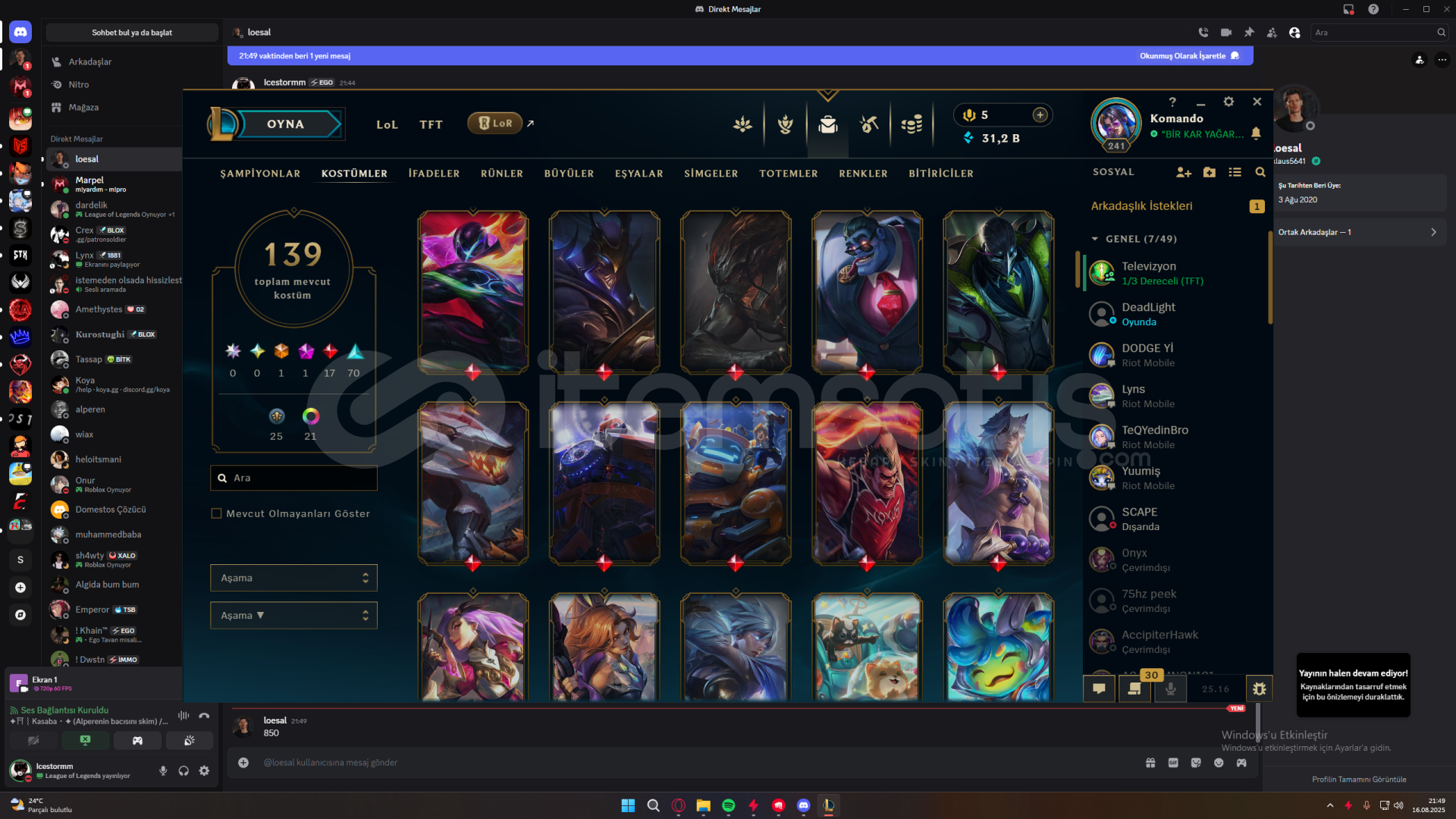
Task: Open Marpel direct message
Action: pos(114,184)
